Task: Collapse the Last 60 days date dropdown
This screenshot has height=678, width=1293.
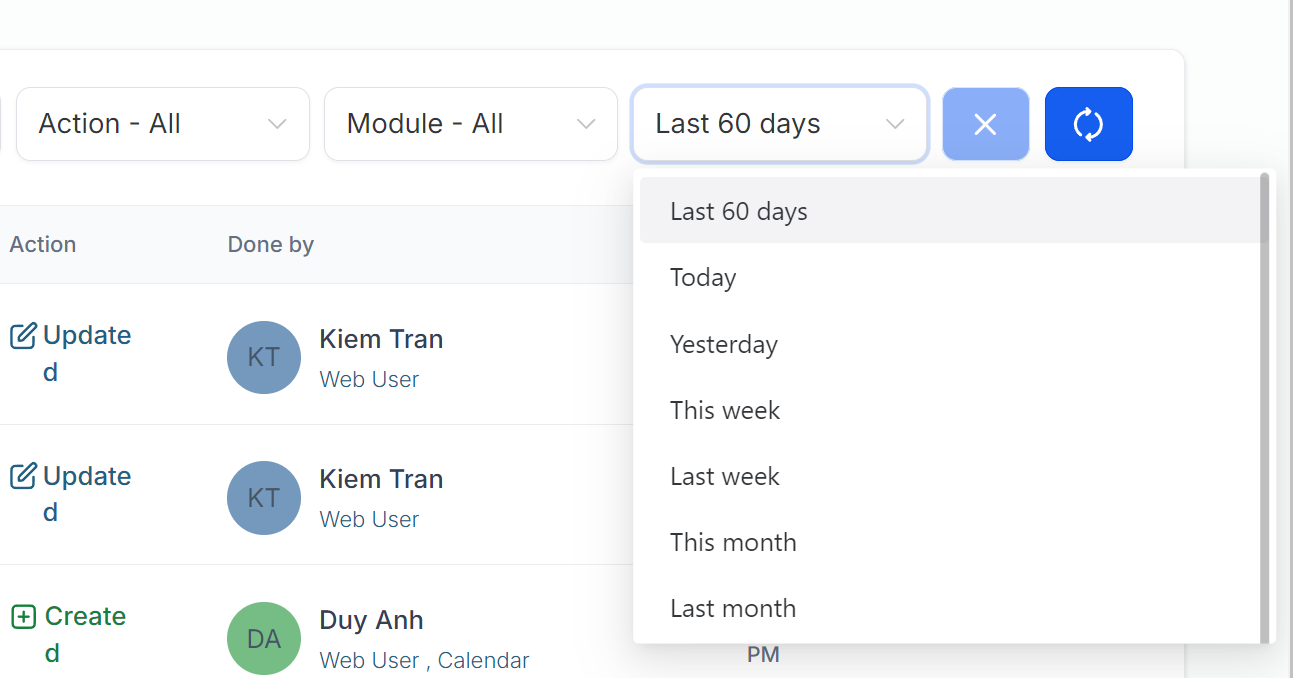Action: (780, 124)
